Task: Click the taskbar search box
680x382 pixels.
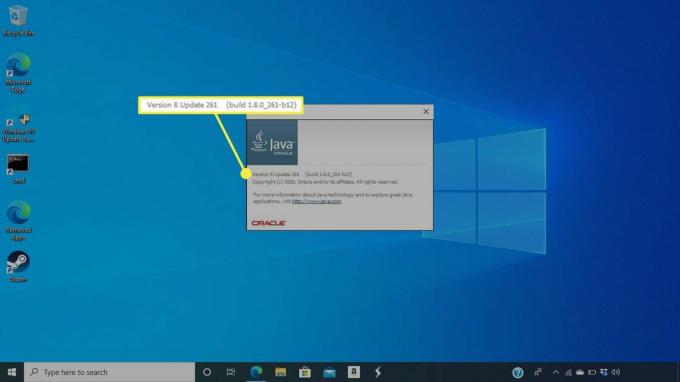Action: (x=109, y=372)
